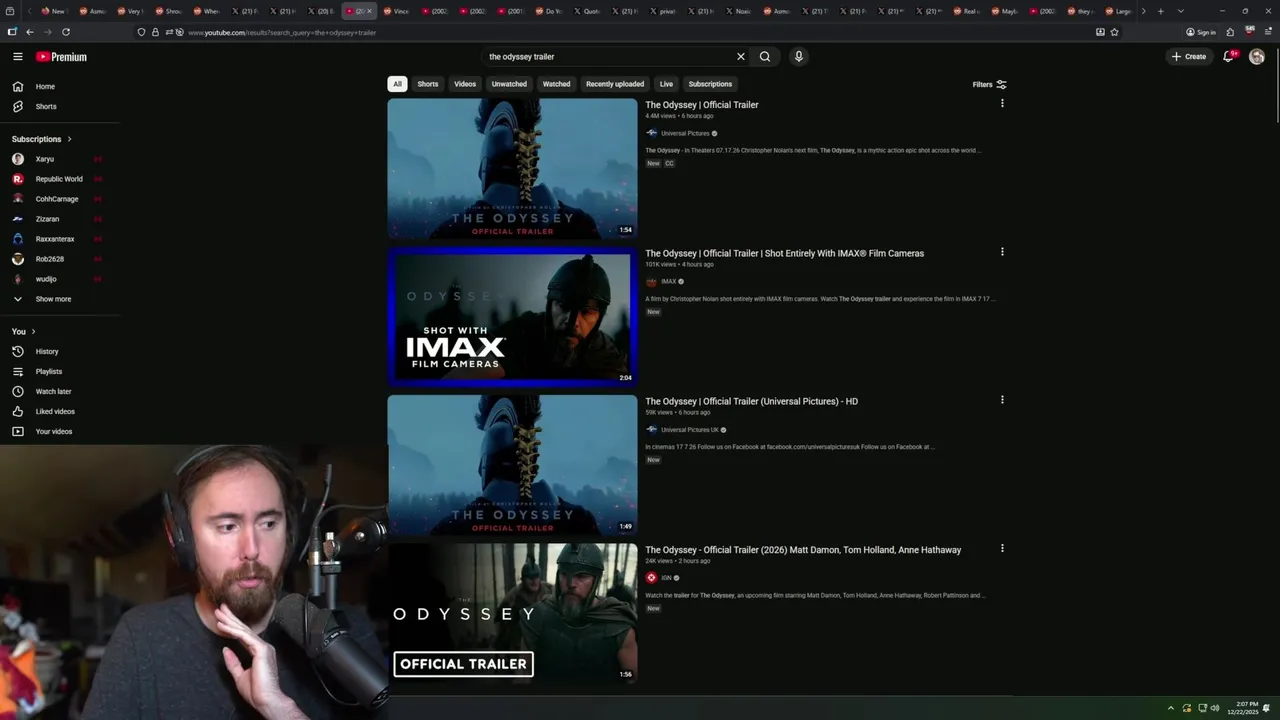Screen dimensions: 1280x720
Task: Open options menu for Universal Pictures UK result
Action: (1002, 400)
